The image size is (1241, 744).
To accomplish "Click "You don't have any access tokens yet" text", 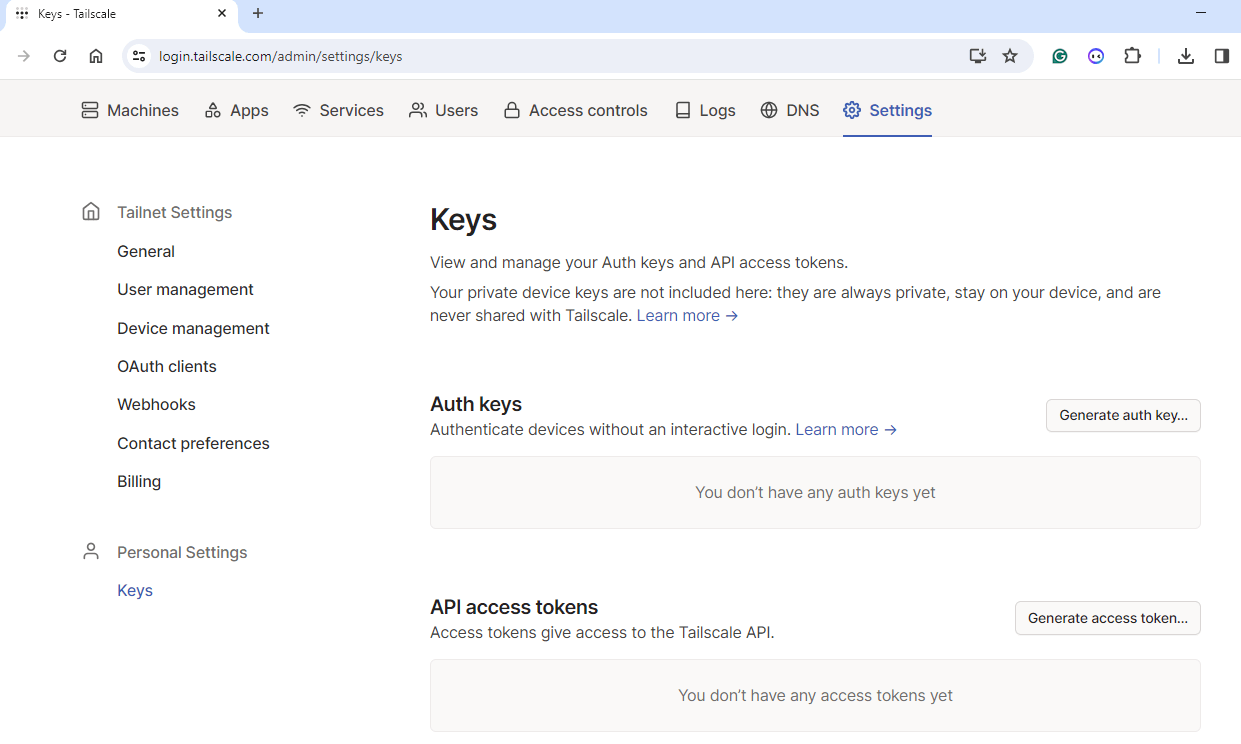I will point(815,695).
